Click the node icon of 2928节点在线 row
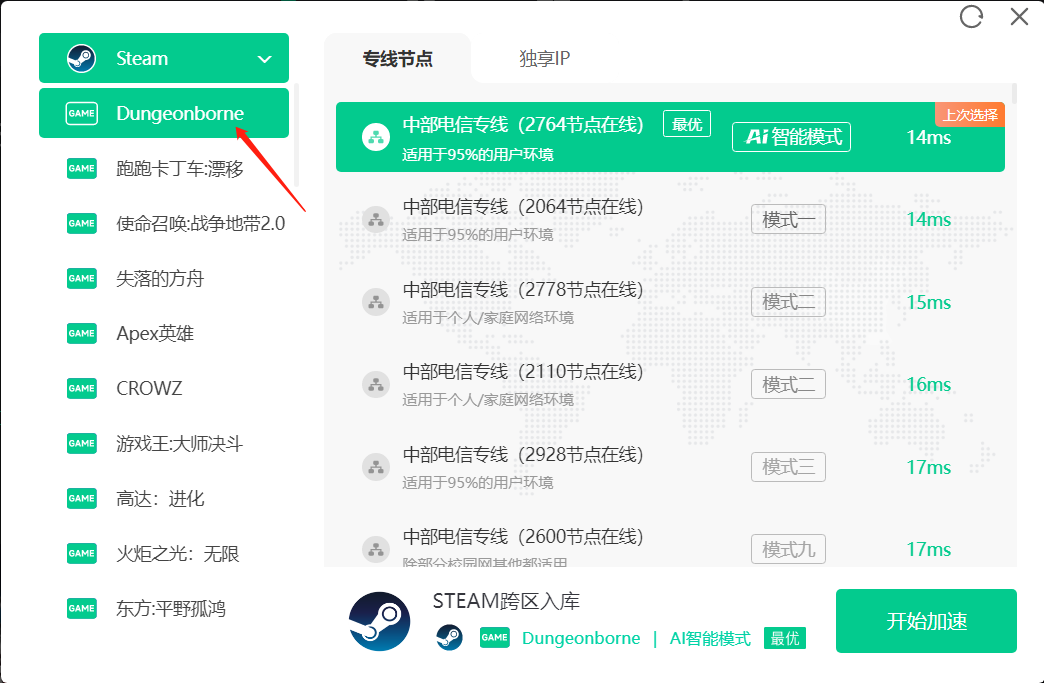This screenshot has width=1044, height=683. [x=376, y=466]
